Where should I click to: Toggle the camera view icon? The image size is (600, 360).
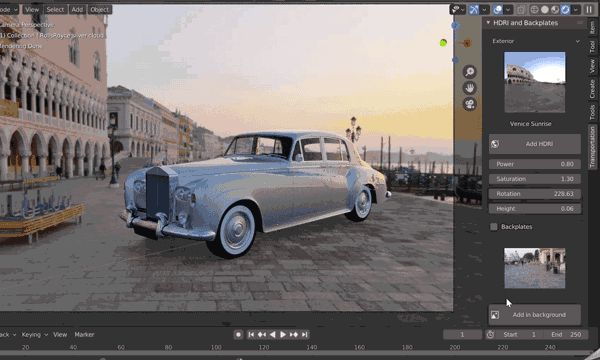(x=470, y=104)
